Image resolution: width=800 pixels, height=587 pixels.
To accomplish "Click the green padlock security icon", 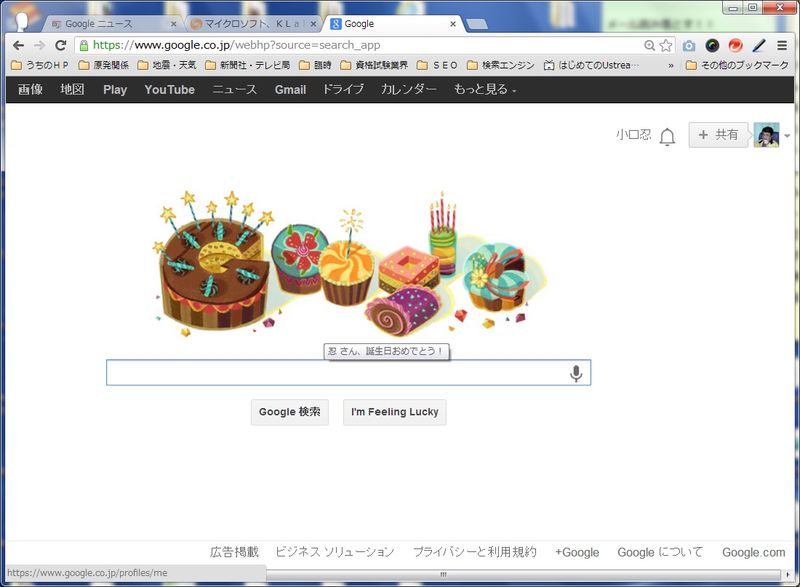I will [84, 46].
